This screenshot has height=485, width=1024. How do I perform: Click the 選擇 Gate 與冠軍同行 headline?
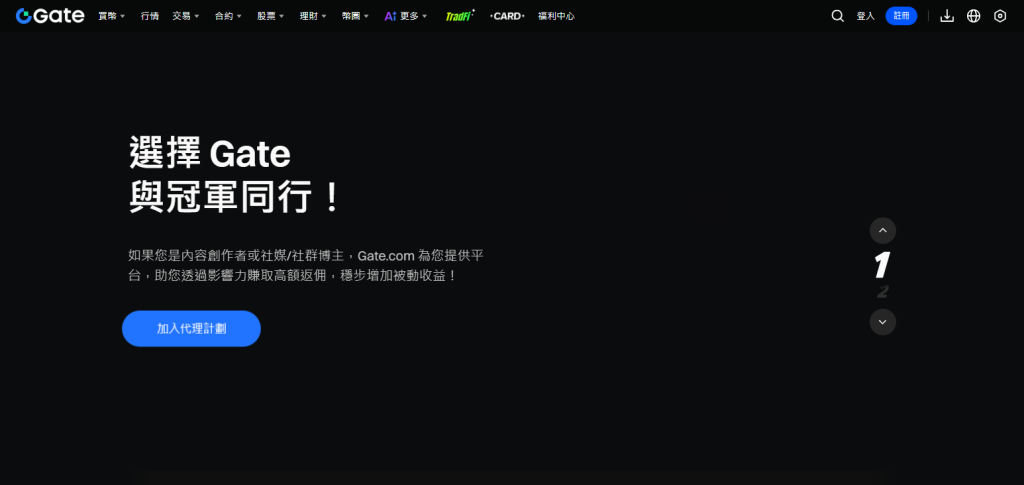235,175
